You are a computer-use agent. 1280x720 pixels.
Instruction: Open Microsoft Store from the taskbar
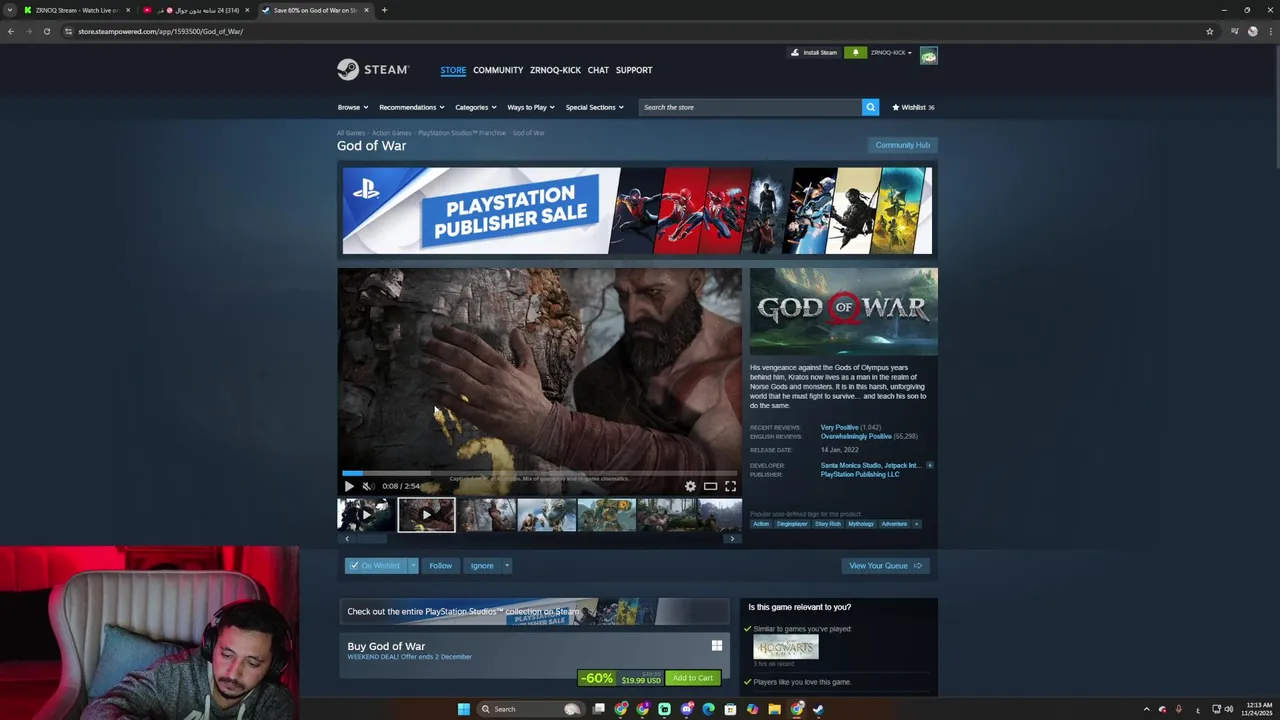point(730,709)
